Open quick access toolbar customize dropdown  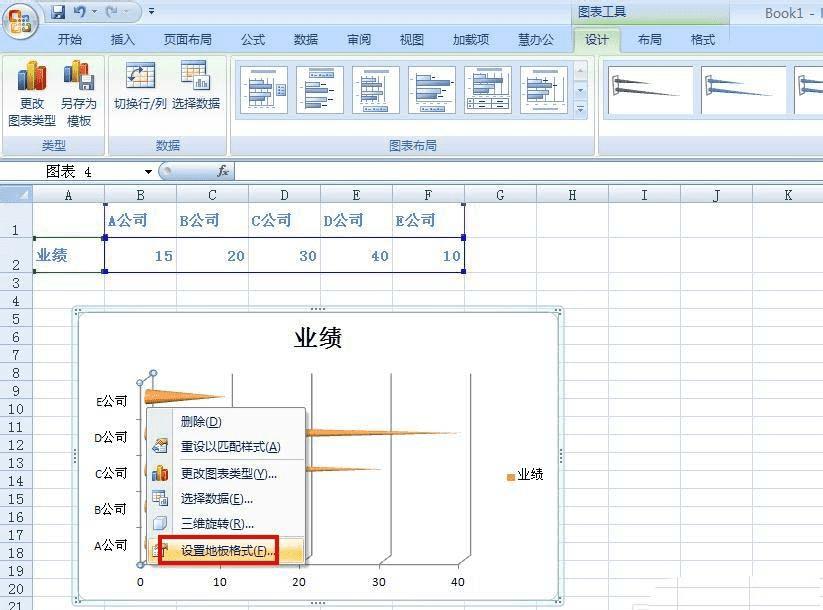(151, 11)
